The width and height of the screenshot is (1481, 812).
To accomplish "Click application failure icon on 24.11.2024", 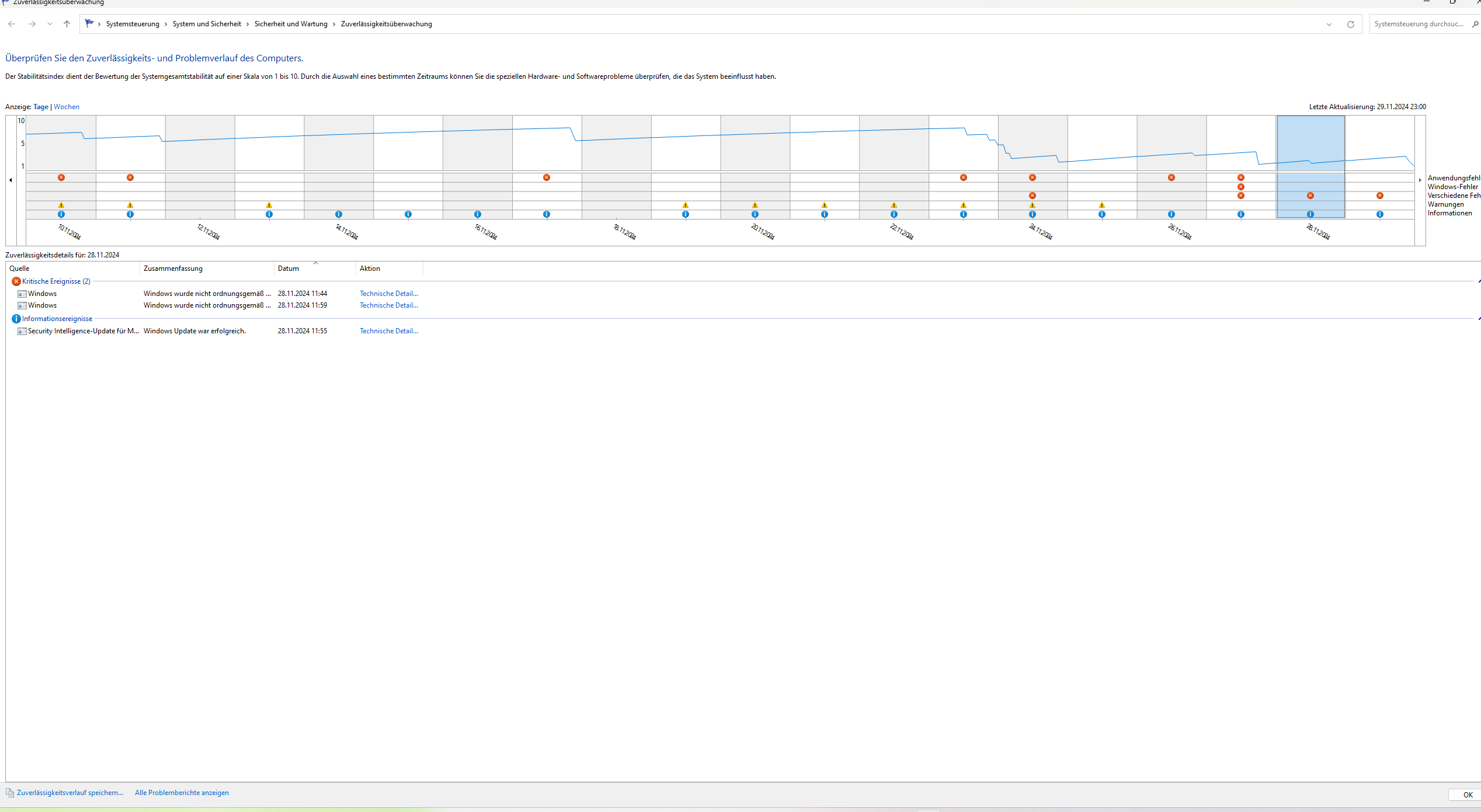I will pos(1032,177).
